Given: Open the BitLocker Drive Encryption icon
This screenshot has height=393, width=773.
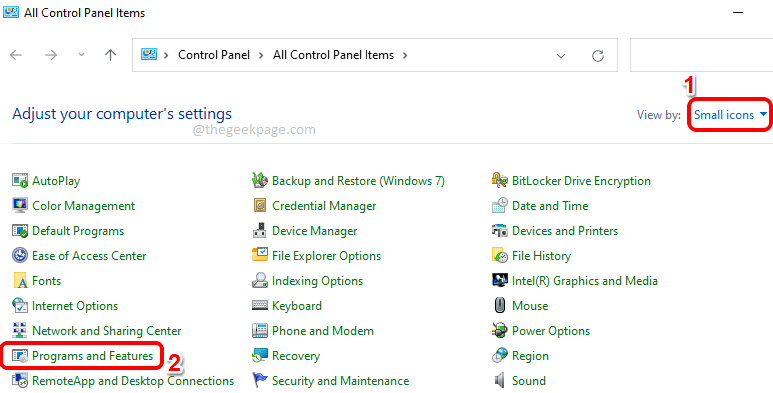Looking at the screenshot, I should pos(499,181).
